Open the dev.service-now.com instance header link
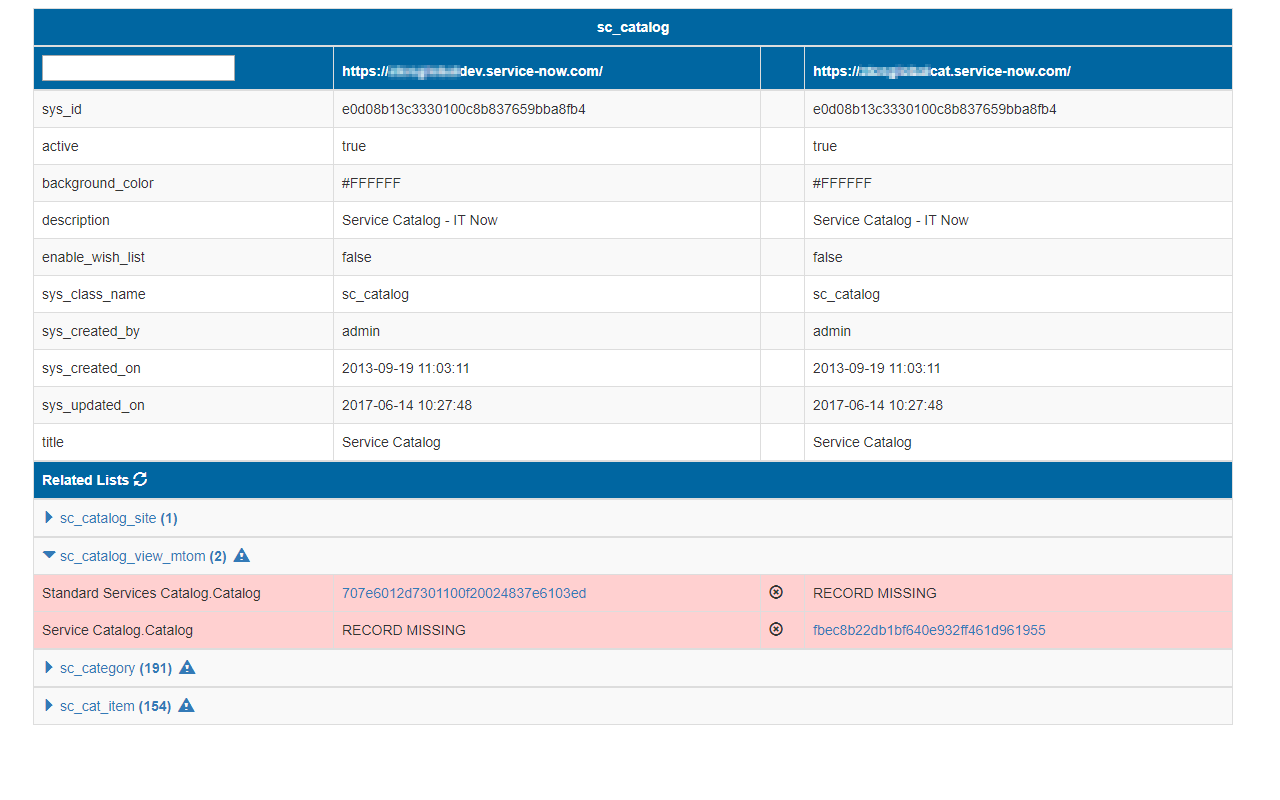The image size is (1280, 800). pyautogui.click(x=472, y=71)
